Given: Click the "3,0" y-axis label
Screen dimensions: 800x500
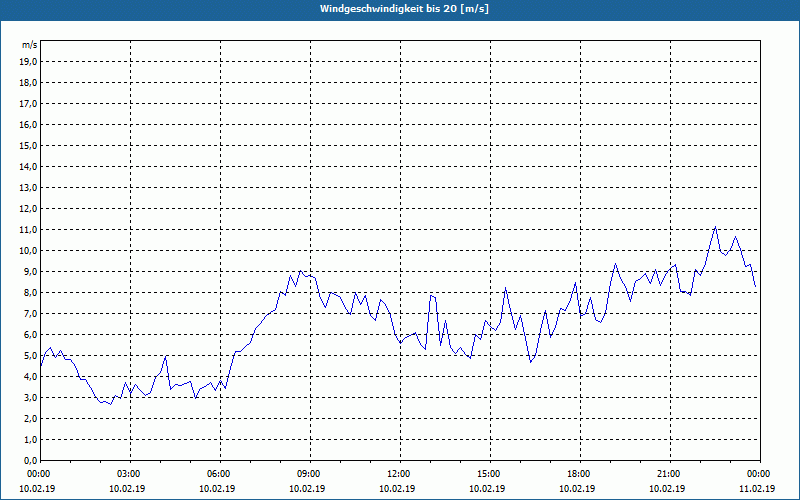Looking at the screenshot, I should (x=30, y=397).
